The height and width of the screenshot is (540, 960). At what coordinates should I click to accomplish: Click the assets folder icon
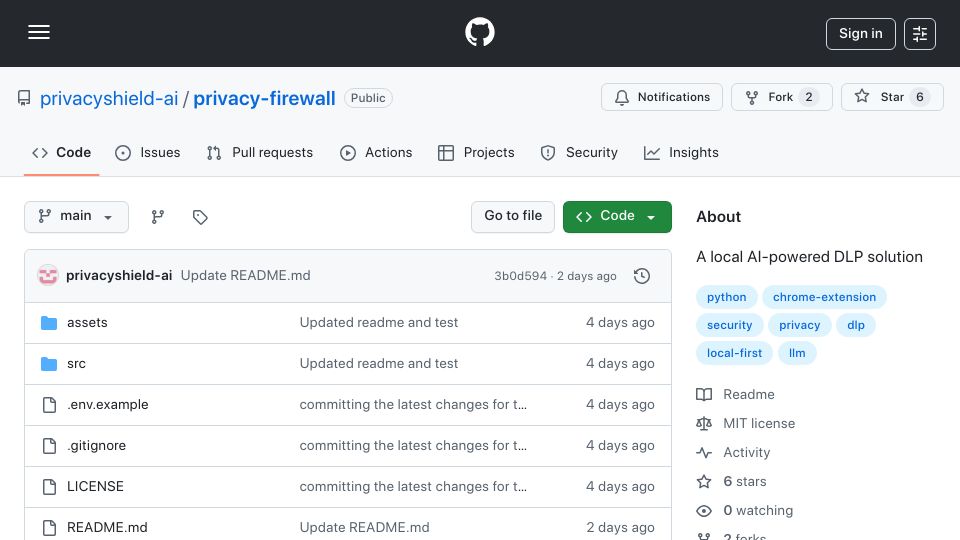click(x=49, y=323)
